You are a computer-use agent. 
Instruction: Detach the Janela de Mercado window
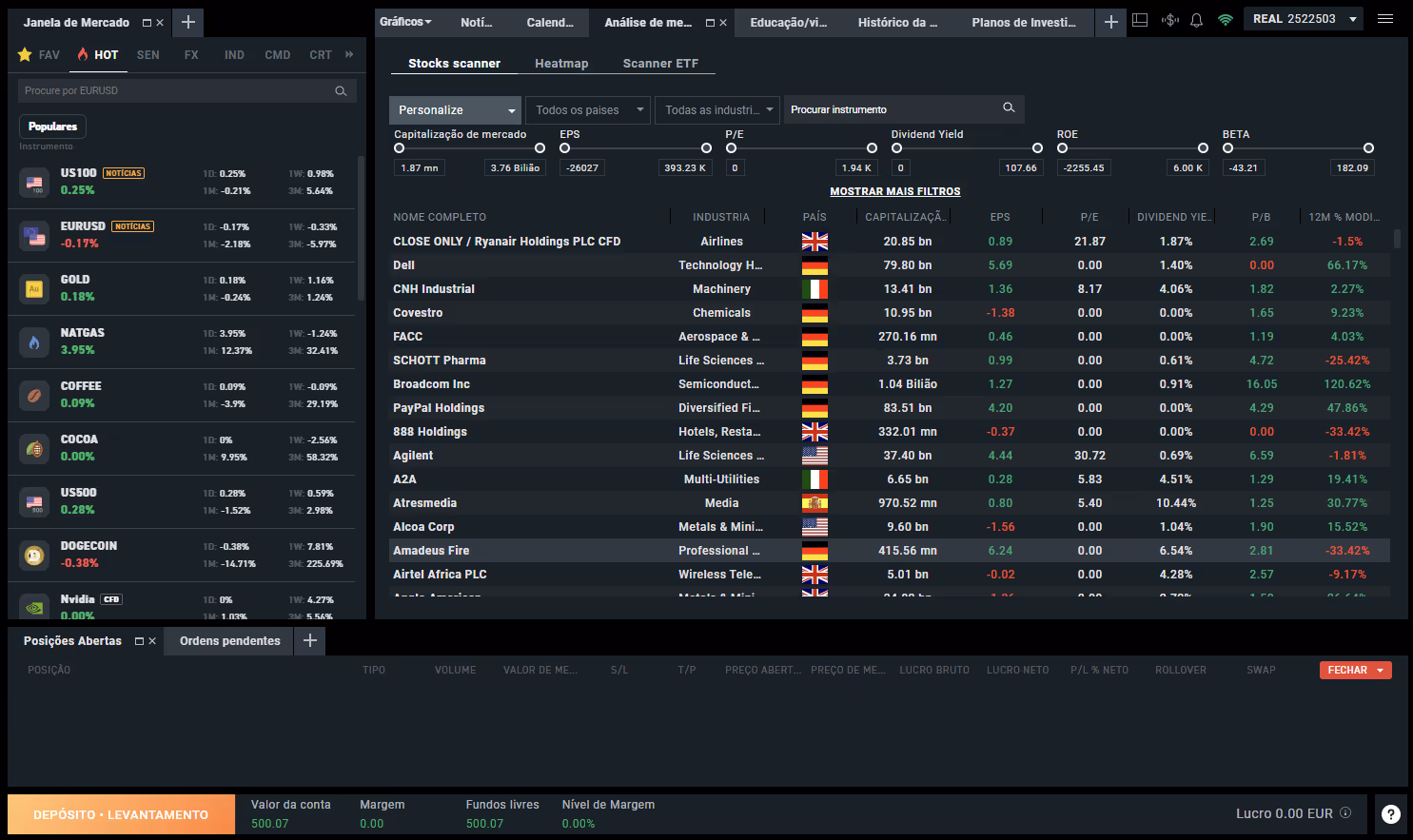point(147,23)
